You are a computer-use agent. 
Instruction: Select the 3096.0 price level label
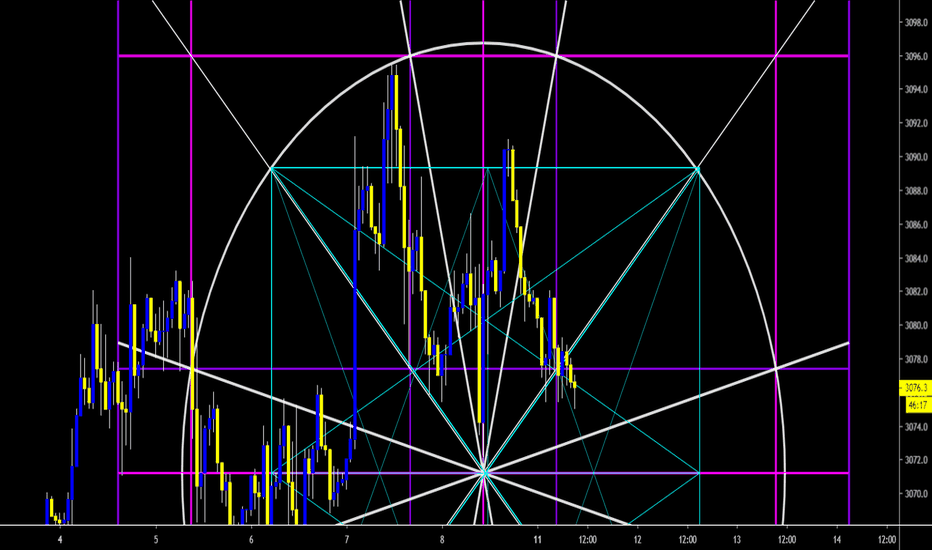point(916,56)
